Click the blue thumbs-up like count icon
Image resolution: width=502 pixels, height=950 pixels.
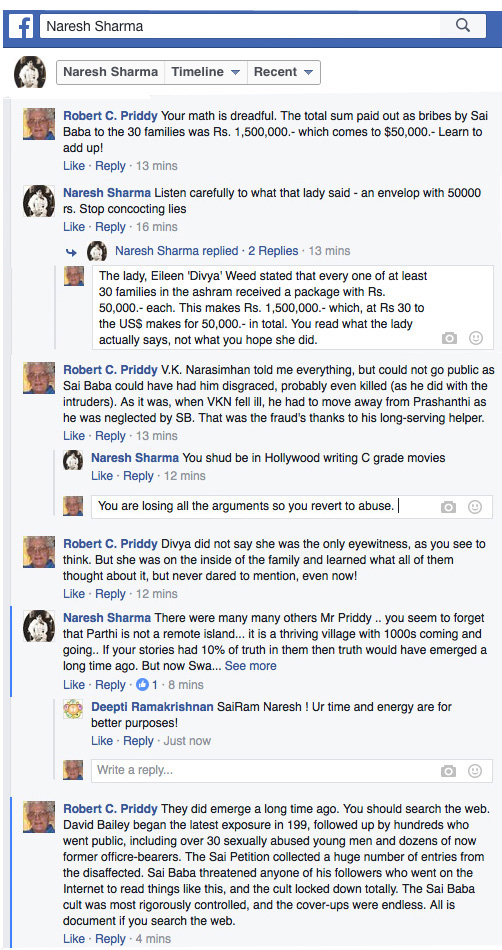coord(143,685)
